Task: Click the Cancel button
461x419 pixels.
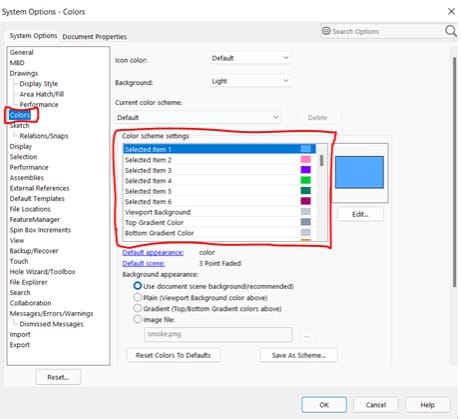Action: (x=376, y=405)
